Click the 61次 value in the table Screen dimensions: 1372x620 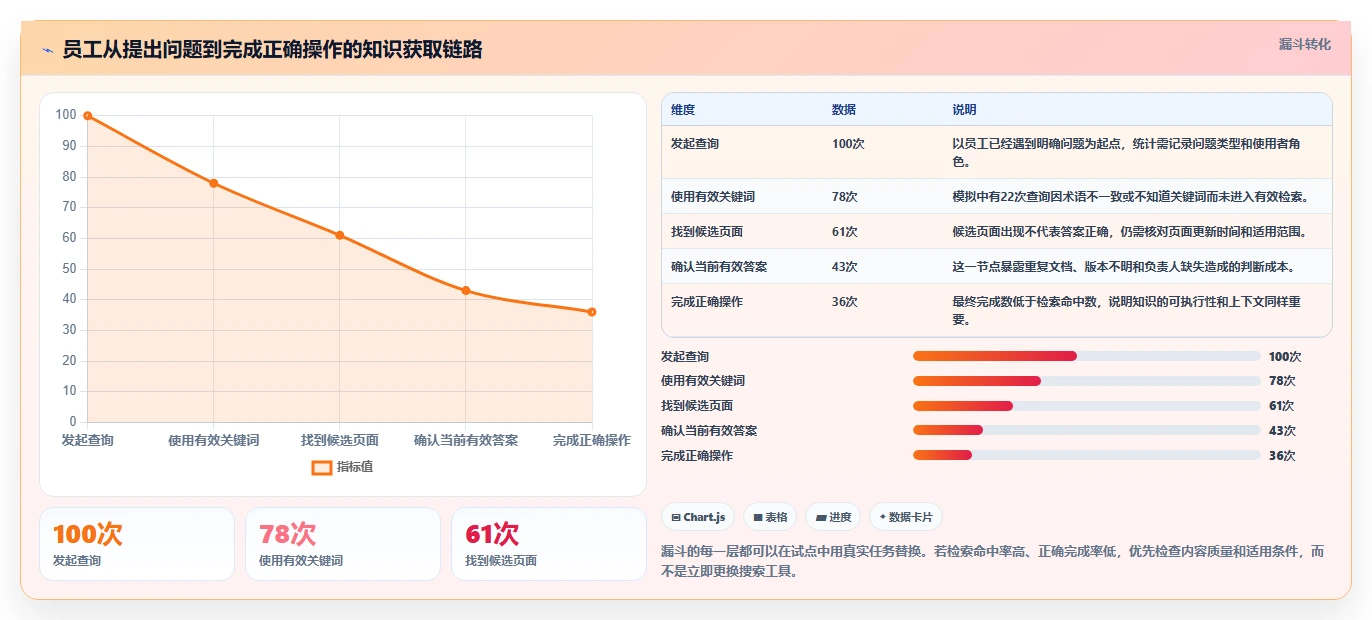tap(845, 232)
